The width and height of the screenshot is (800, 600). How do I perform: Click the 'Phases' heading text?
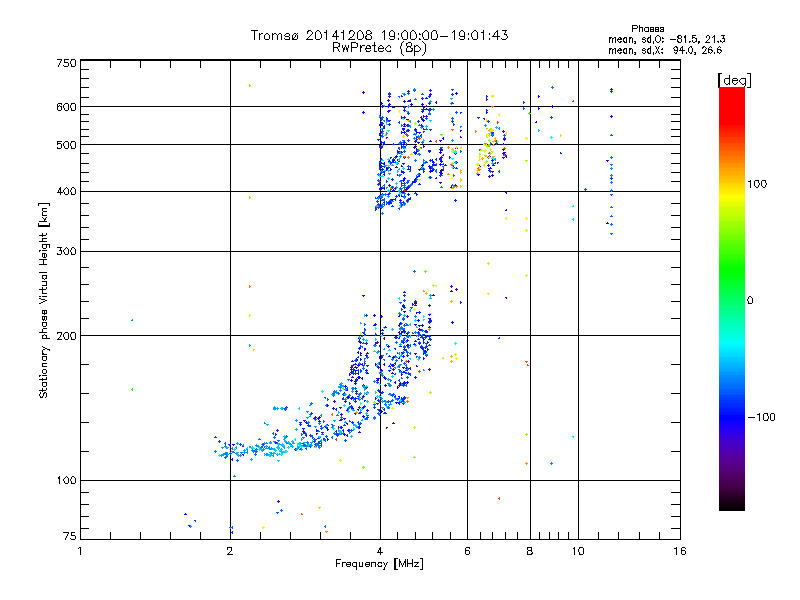coord(647,29)
